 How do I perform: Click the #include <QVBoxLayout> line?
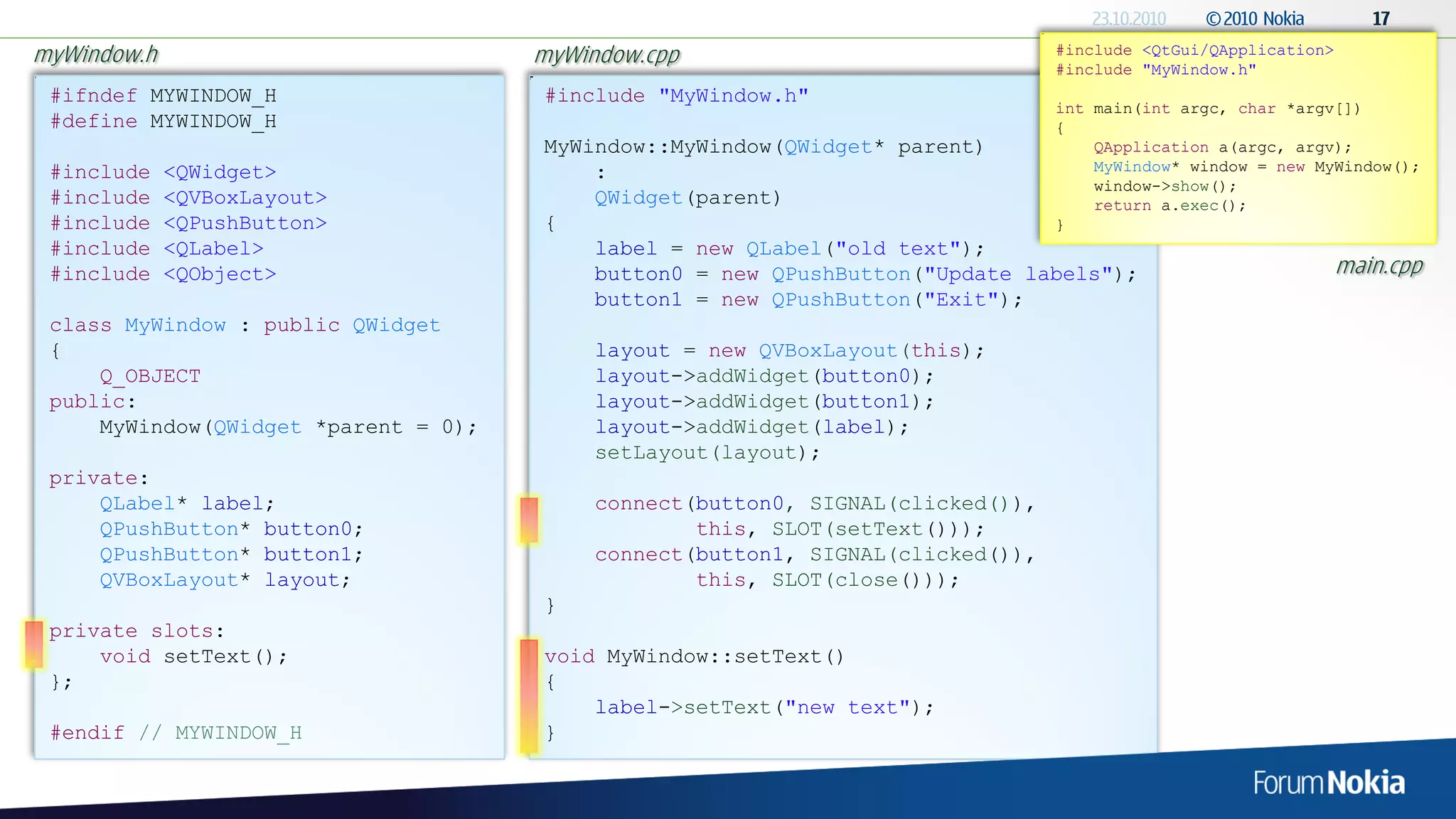(188, 198)
